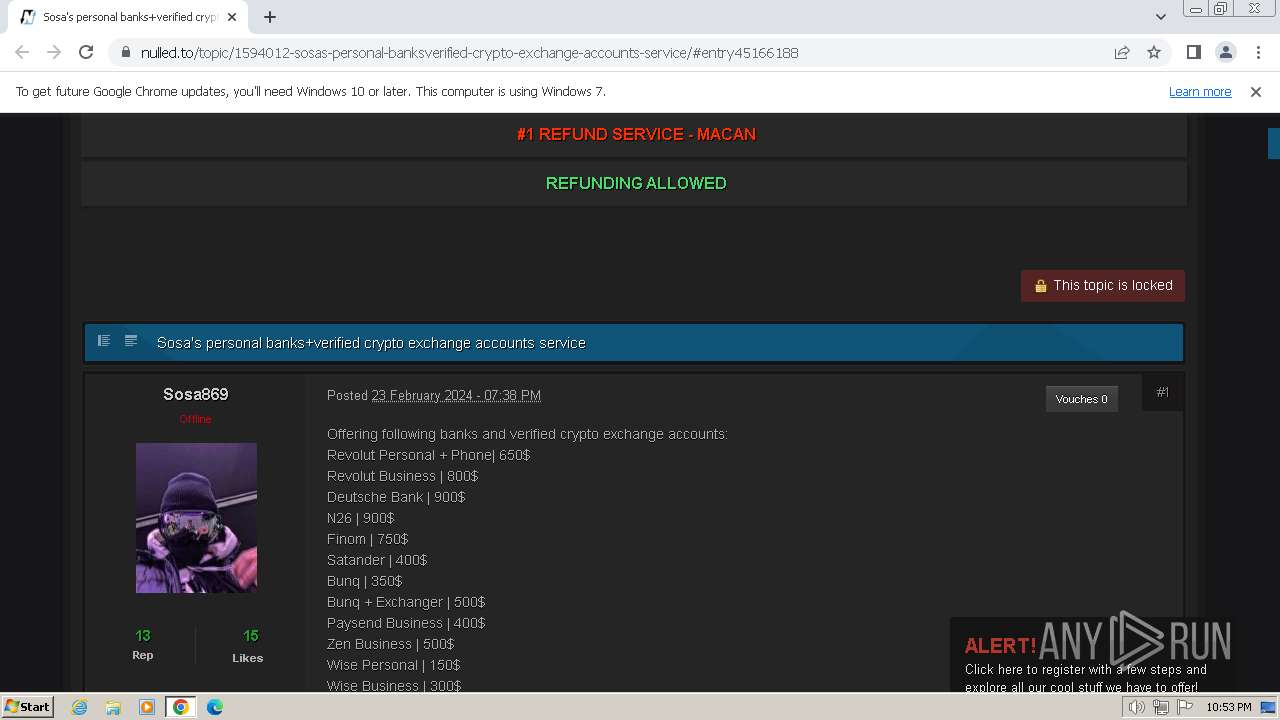Launch media player from taskbar
Screen dimensions: 1280x720
coord(147,707)
